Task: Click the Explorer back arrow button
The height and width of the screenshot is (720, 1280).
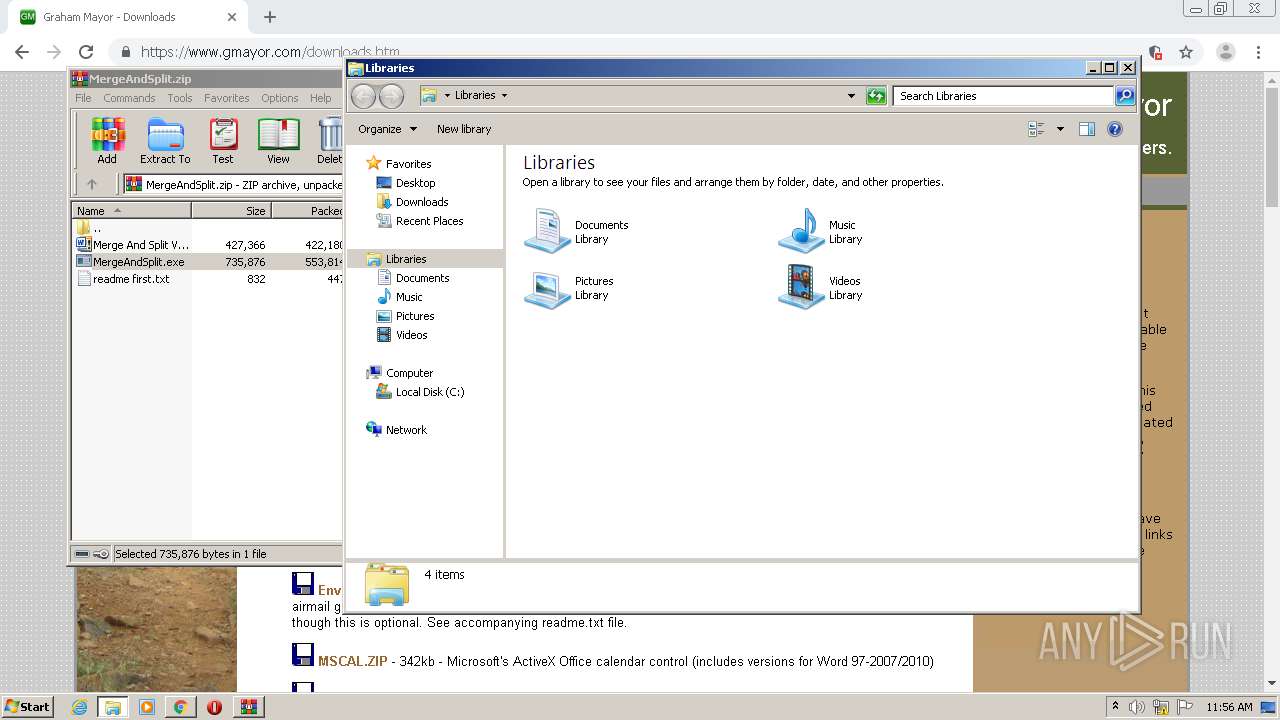Action: [364, 96]
